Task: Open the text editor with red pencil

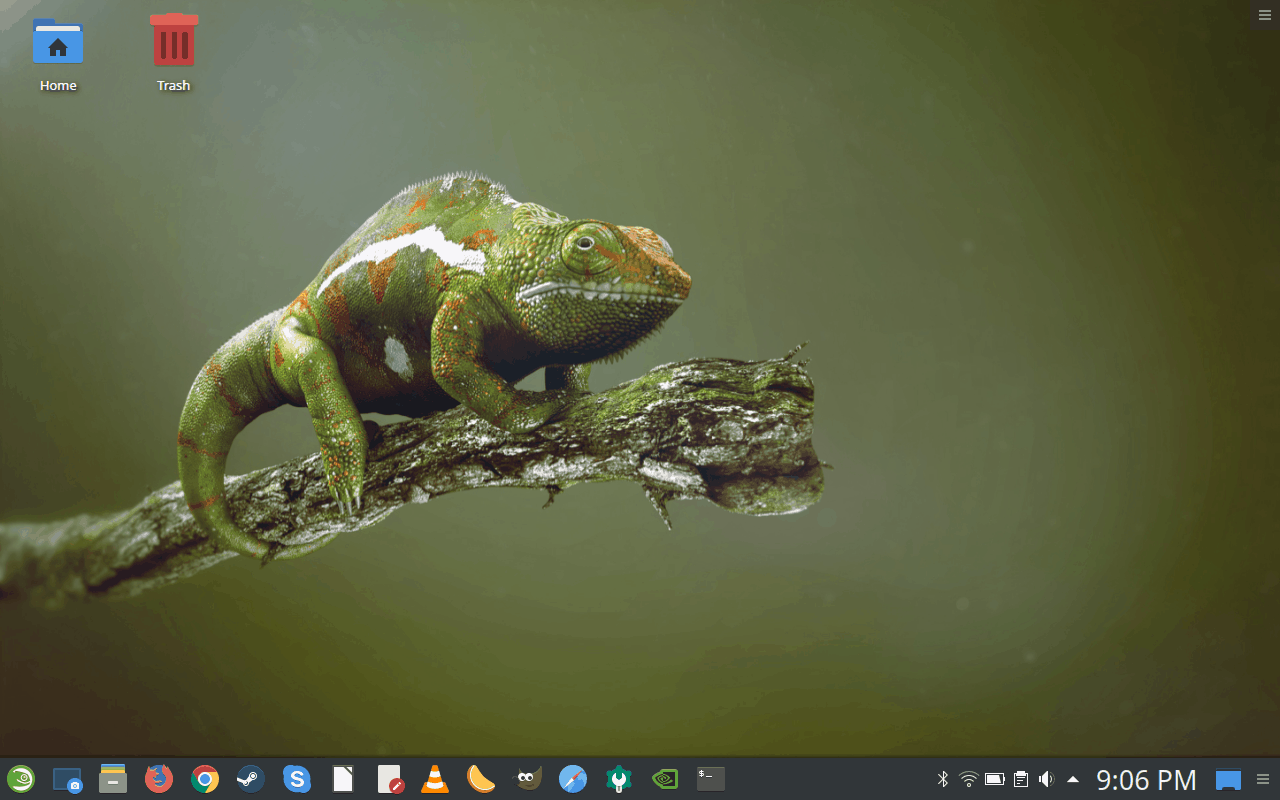Action: coord(390,779)
